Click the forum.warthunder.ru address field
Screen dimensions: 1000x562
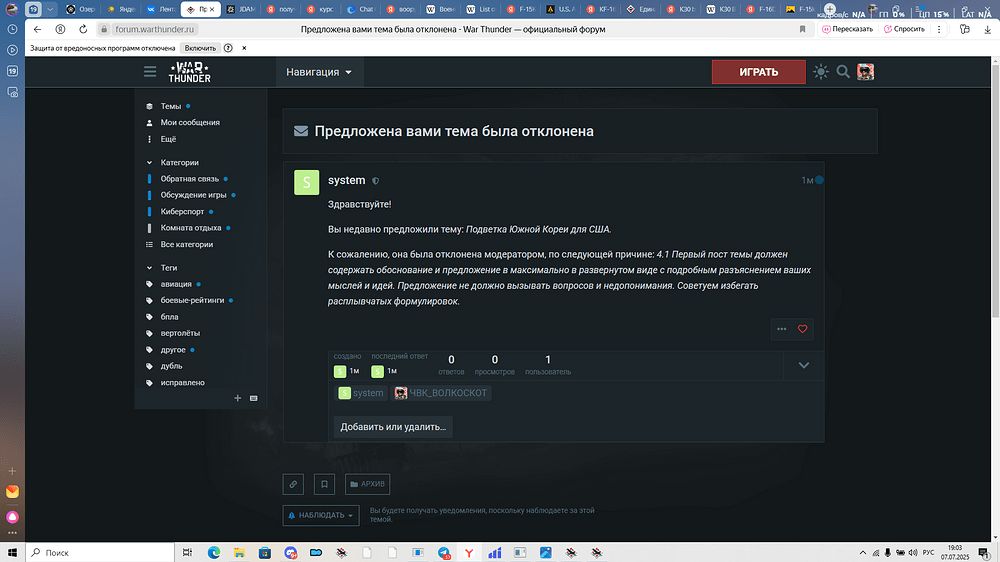155,29
